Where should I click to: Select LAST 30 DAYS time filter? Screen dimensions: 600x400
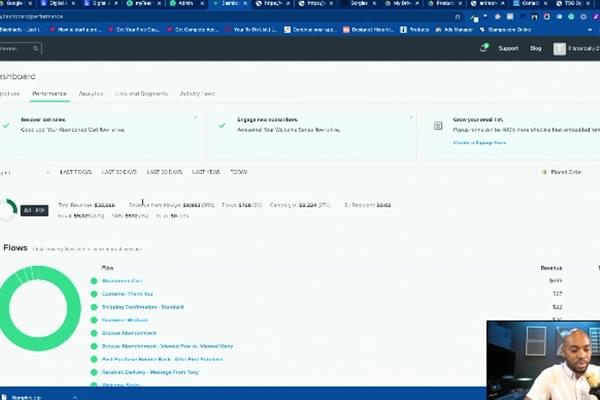click(120, 172)
